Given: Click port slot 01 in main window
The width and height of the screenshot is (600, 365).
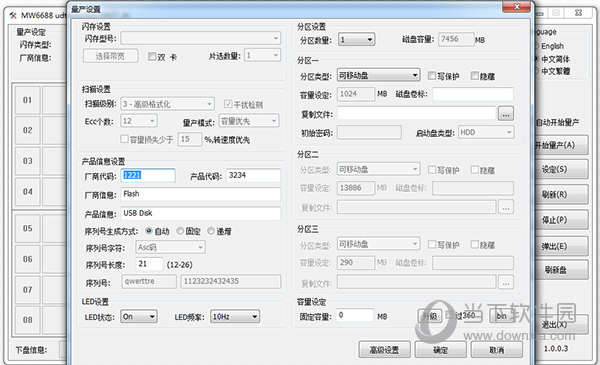Looking at the screenshot, I should point(27,100).
